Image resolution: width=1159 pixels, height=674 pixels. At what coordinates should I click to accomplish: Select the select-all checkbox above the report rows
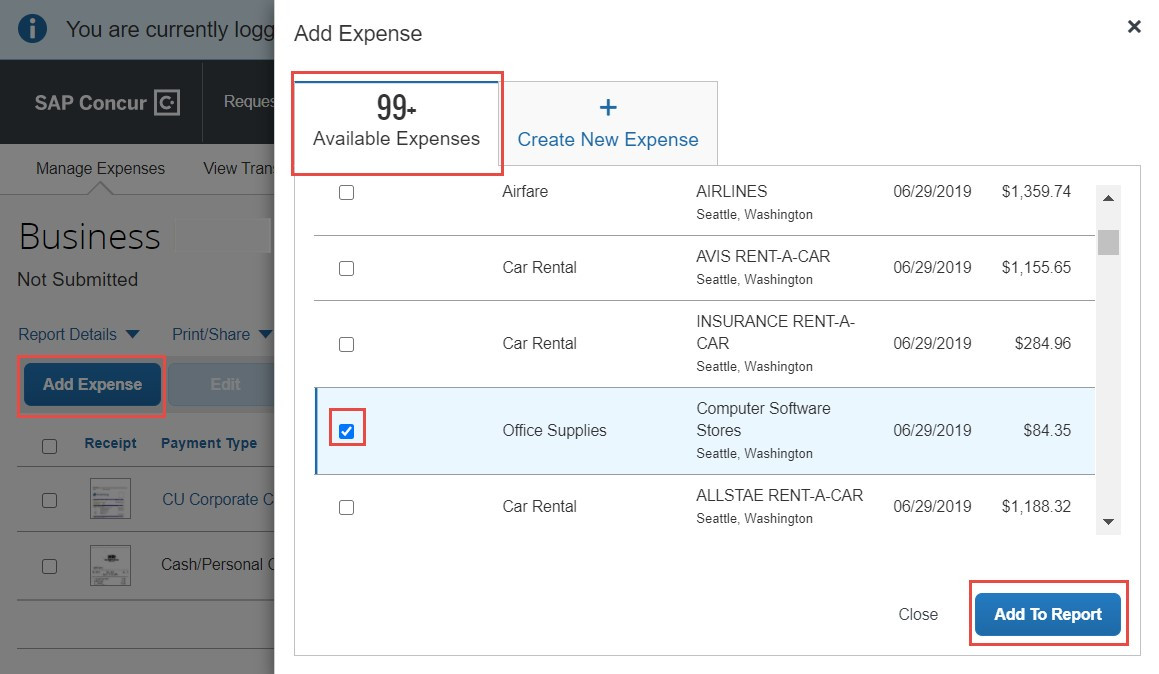pyautogui.click(x=48, y=446)
